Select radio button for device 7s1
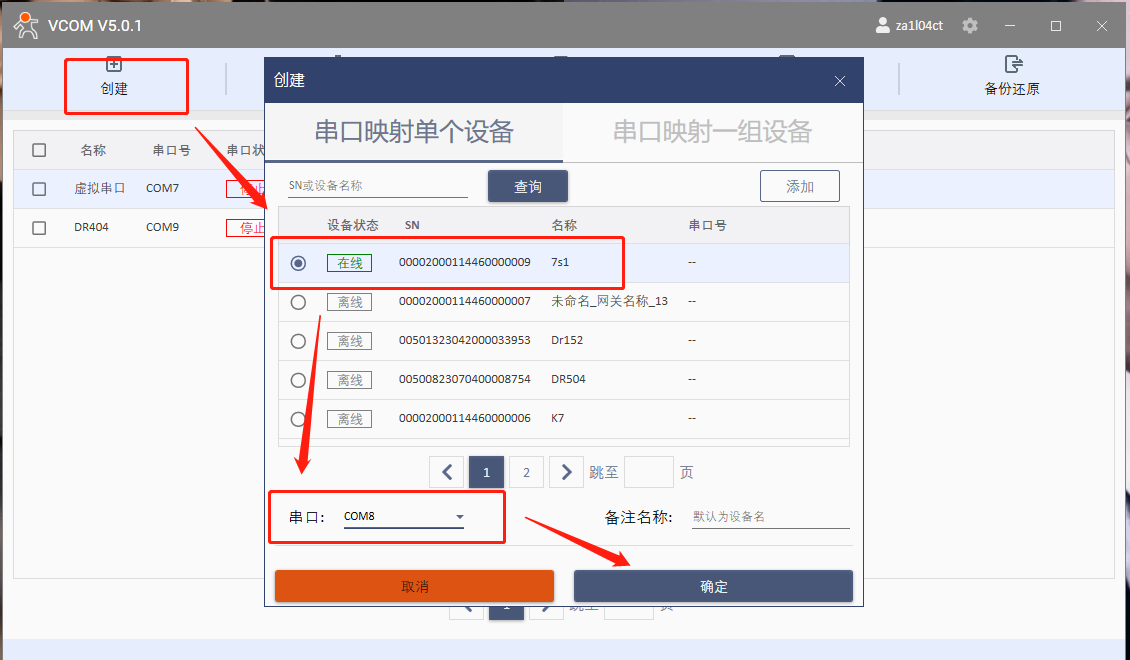The width and height of the screenshot is (1130, 660). [298, 263]
